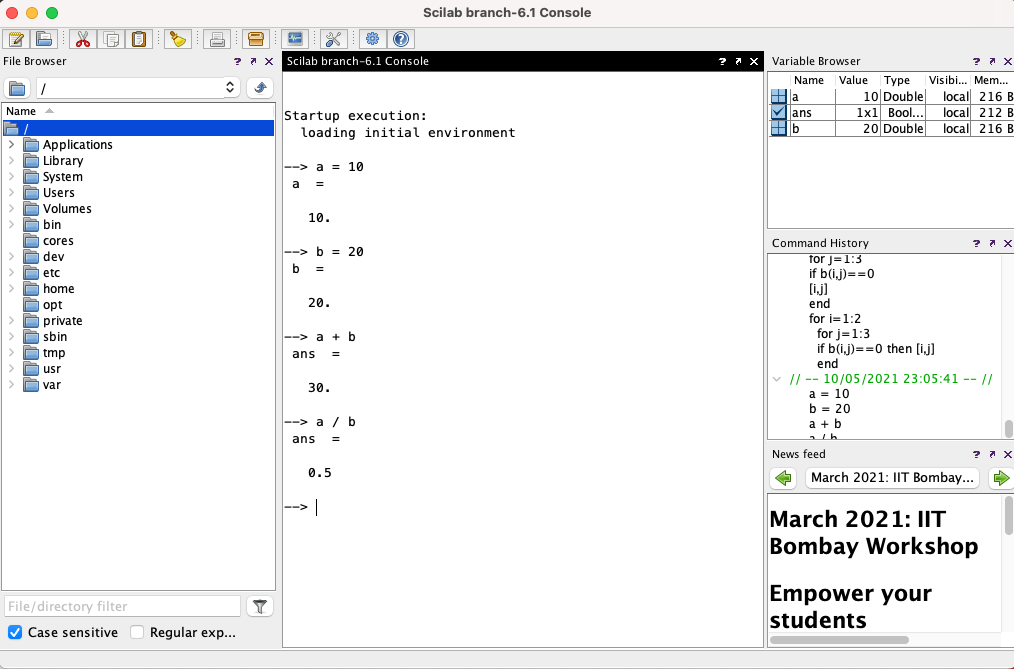Click the Paste clipboard icon
This screenshot has height=669, width=1014.
point(139,39)
